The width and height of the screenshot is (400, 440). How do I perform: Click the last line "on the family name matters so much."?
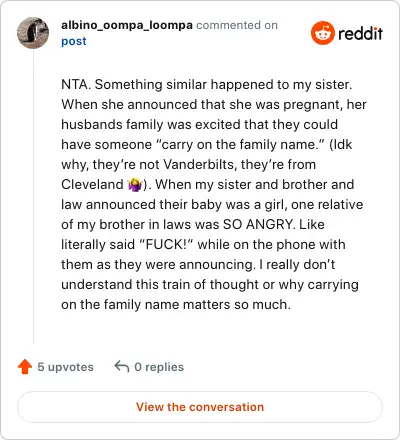(176, 304)
